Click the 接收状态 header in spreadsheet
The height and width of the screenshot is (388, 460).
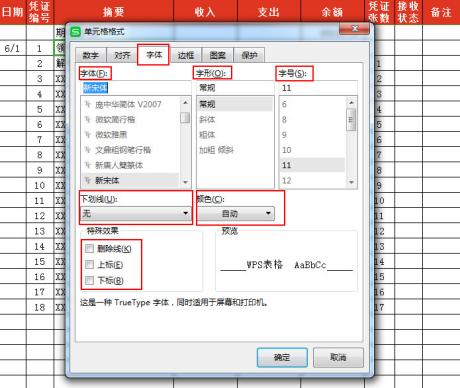[408, 12]
